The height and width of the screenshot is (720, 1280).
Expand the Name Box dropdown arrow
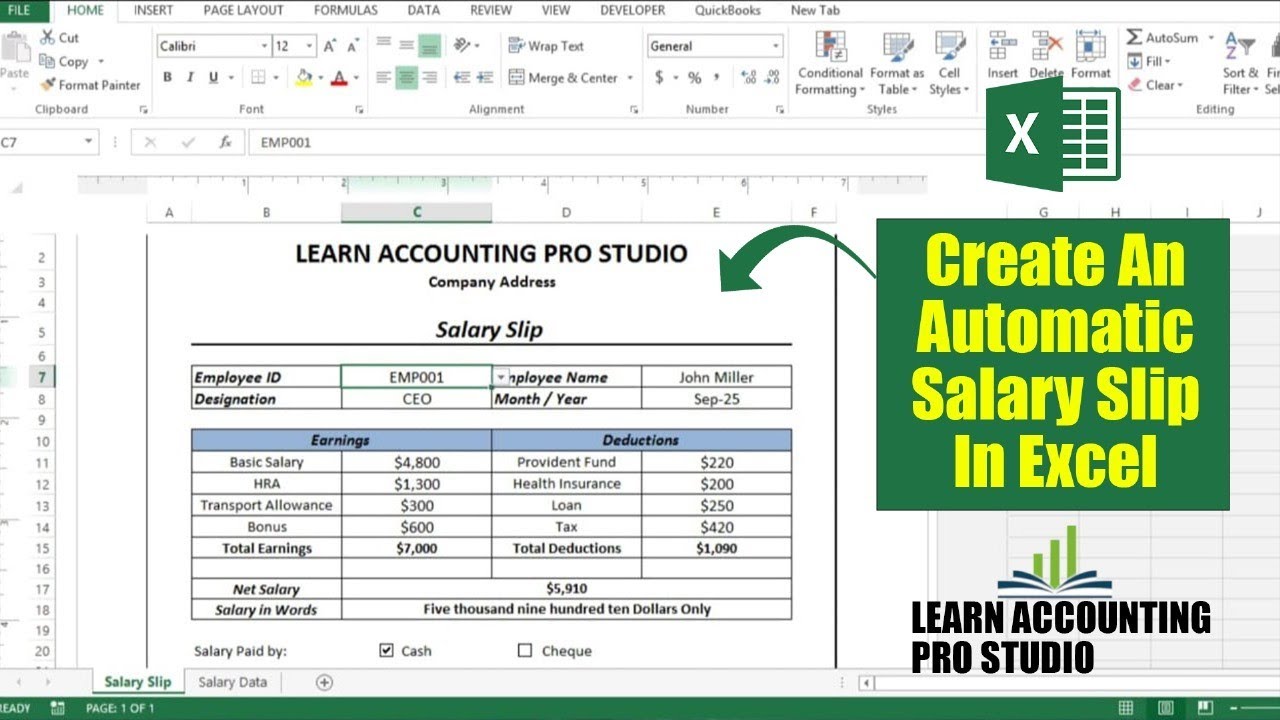89,142
